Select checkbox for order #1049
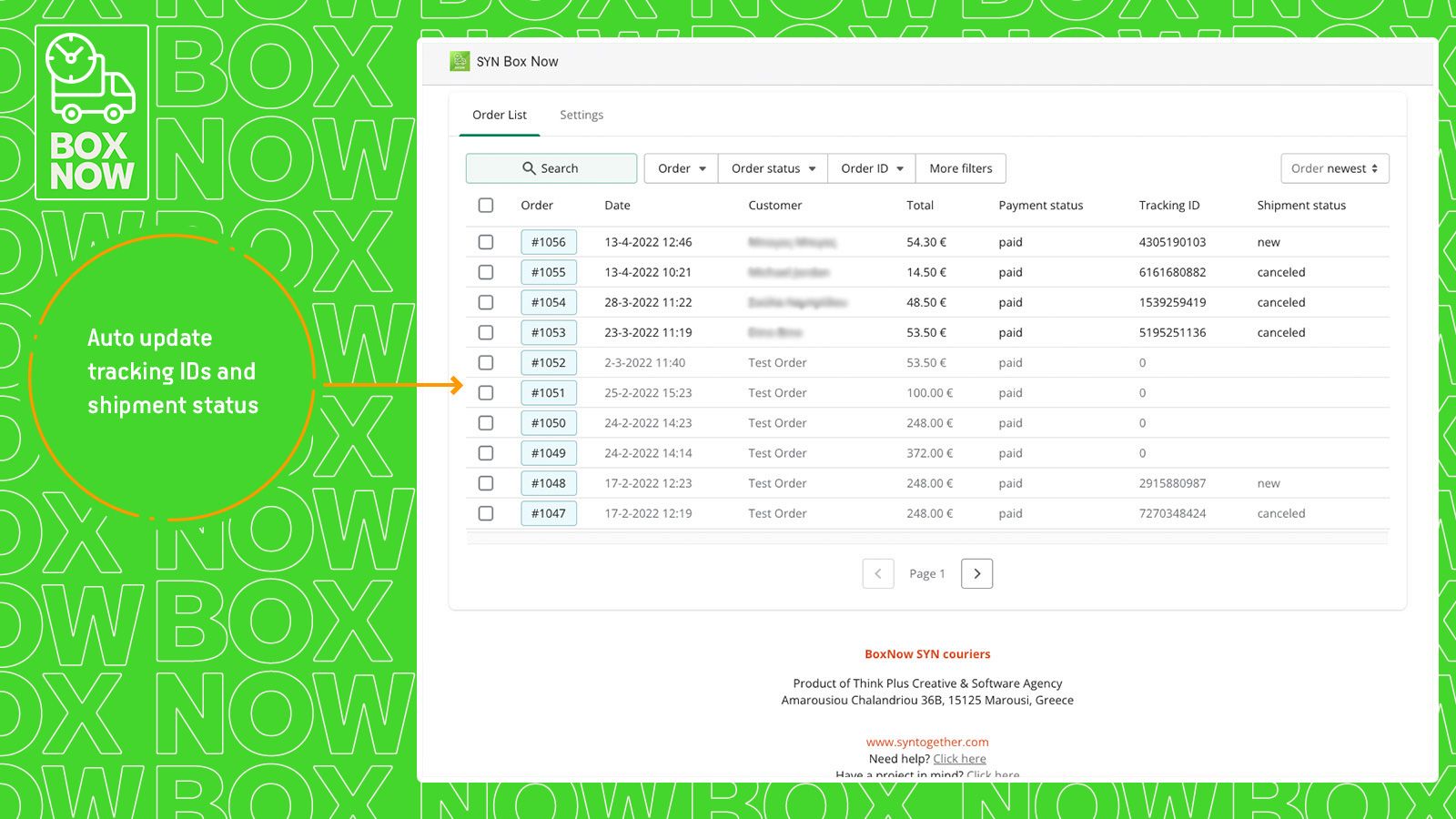 486,453
